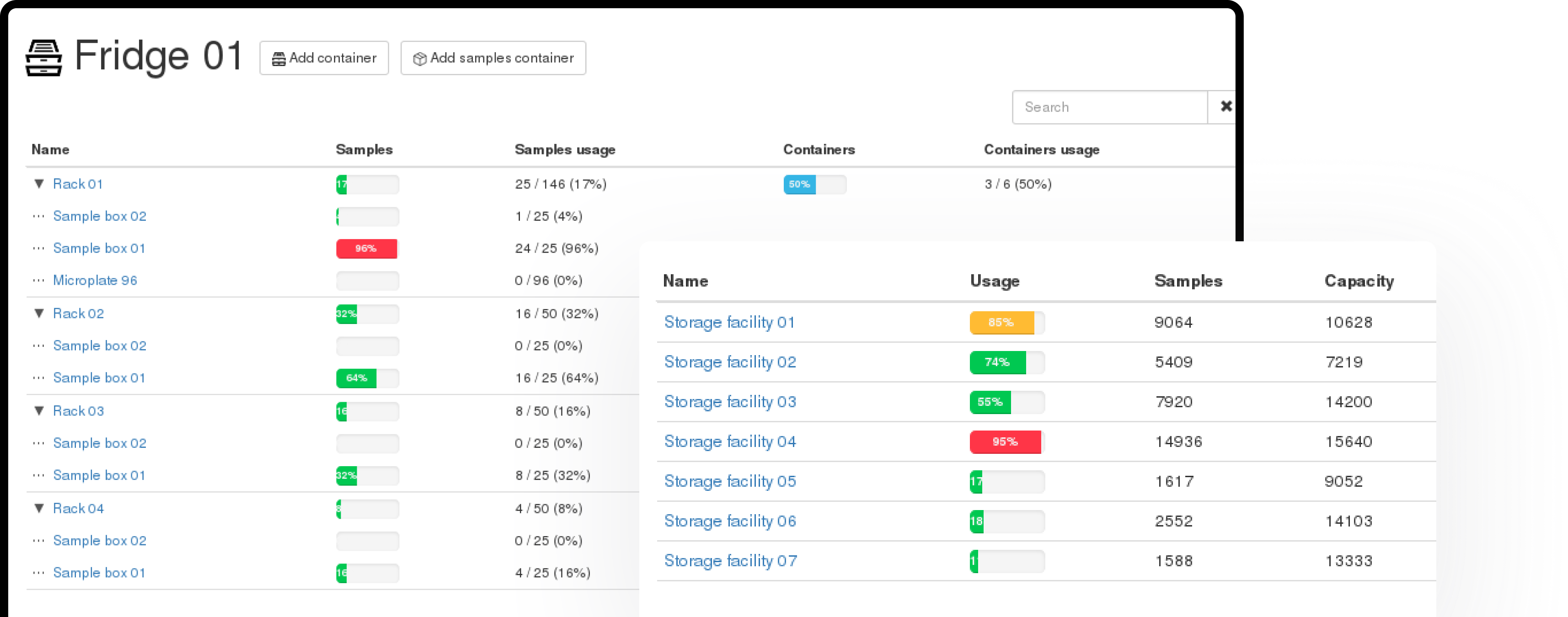The width and height of the screenshot is (1568, 617).
Task: Click dots icon before Sample box 02 under Rack 01
Action: (x=38, y=216)
